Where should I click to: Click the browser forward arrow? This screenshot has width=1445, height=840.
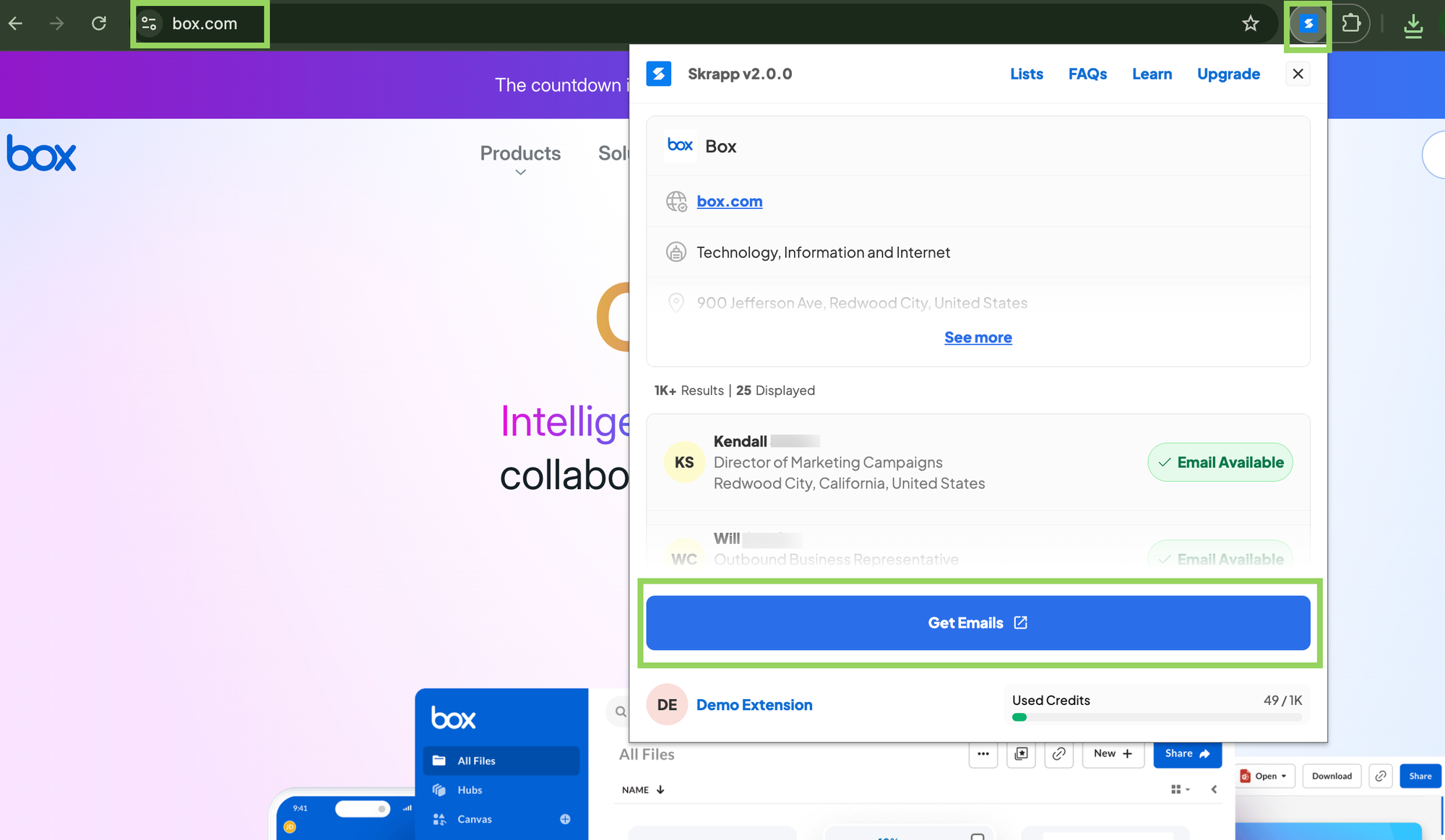click(x=57, y=24)
